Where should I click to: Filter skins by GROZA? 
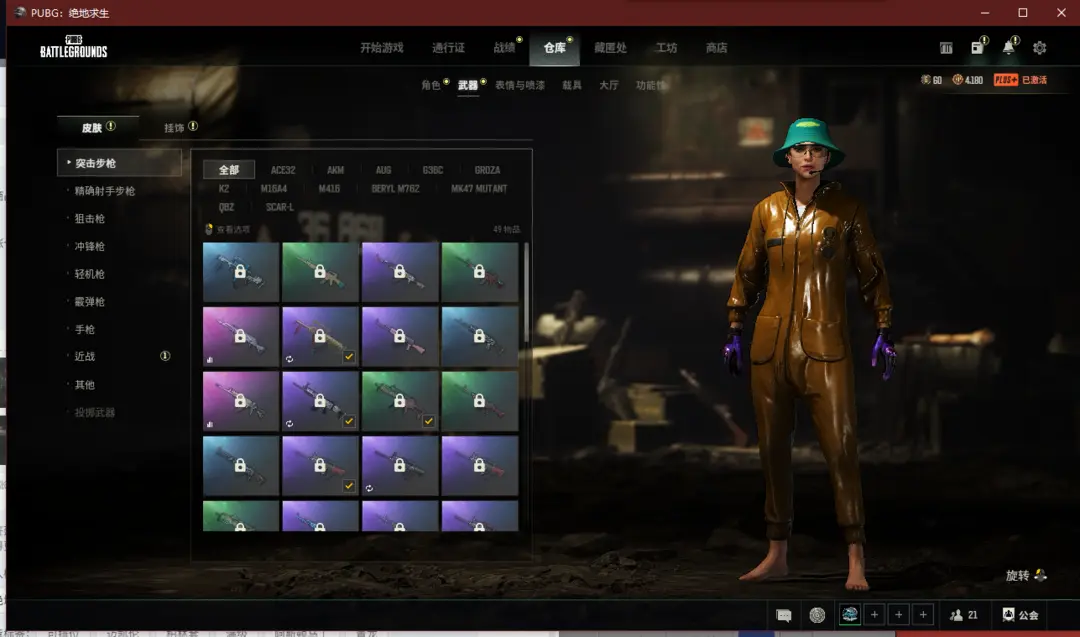click(x=488, y=169)
